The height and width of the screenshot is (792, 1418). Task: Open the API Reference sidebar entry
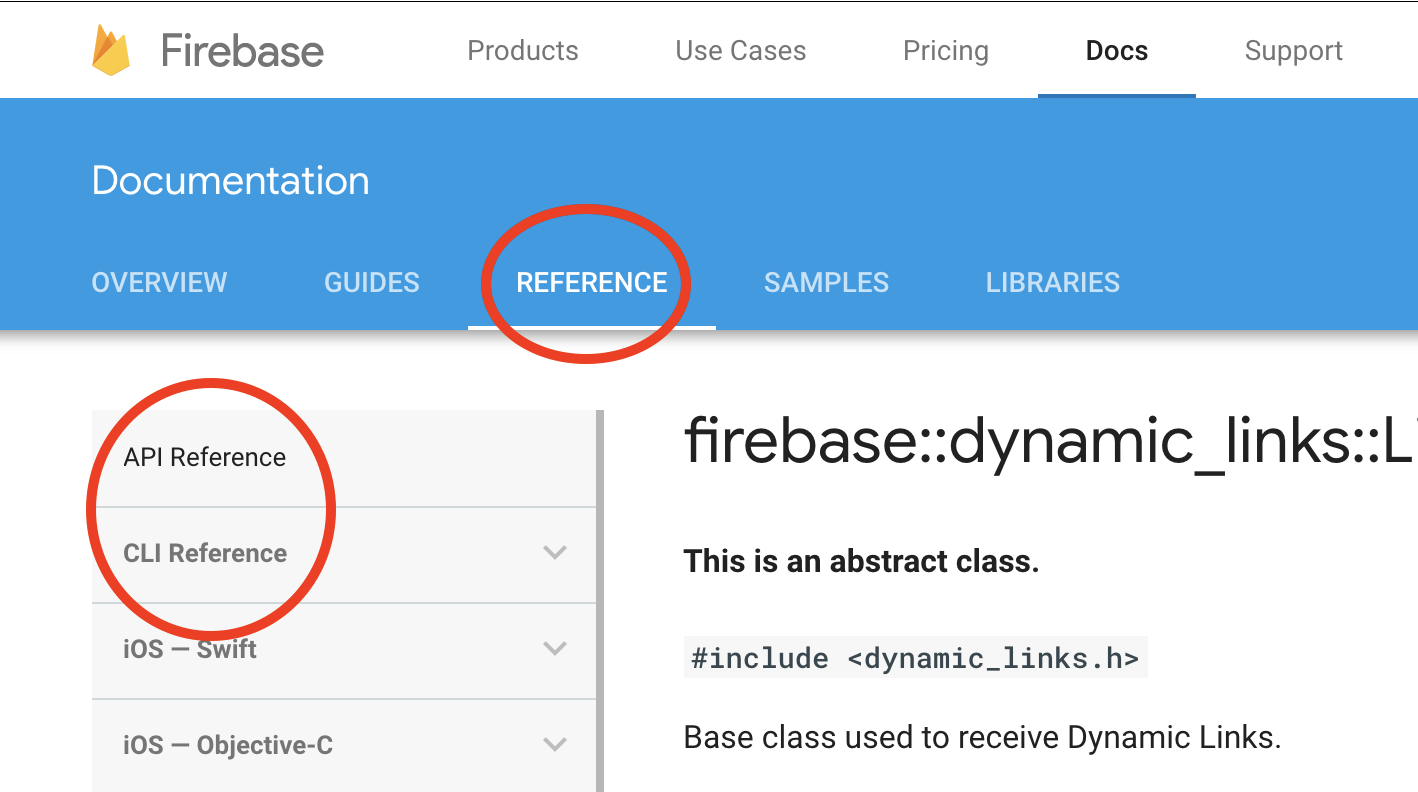point(203,457)
